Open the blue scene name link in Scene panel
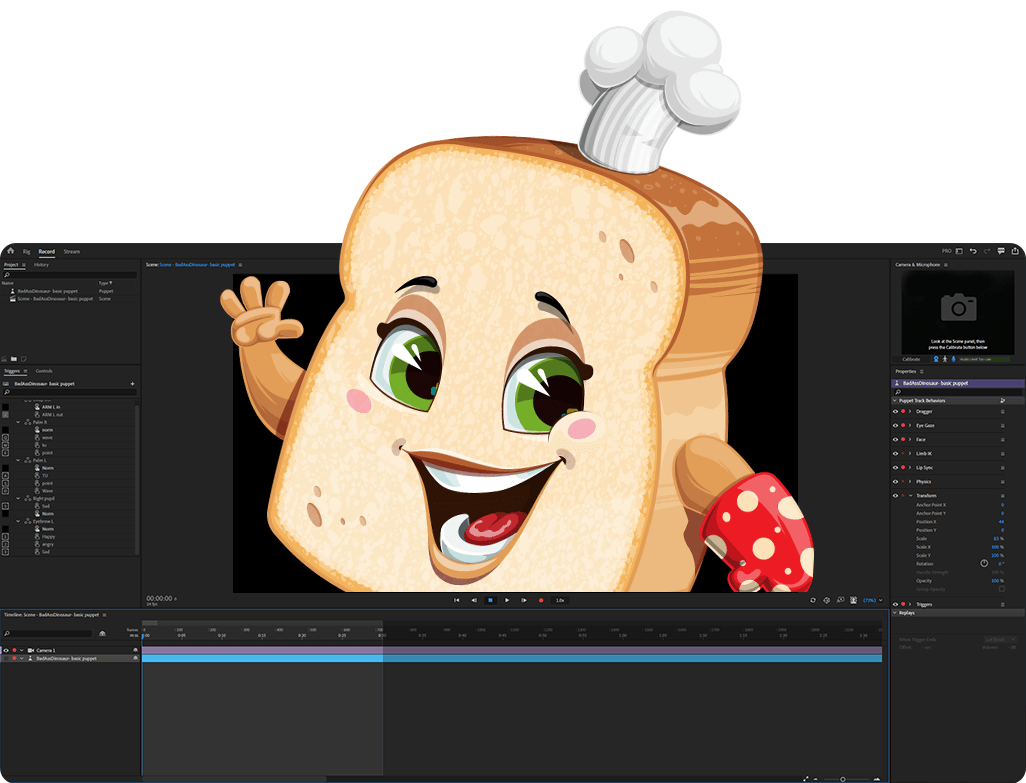This screenshot has width=1026, height=783. point(196,265)
